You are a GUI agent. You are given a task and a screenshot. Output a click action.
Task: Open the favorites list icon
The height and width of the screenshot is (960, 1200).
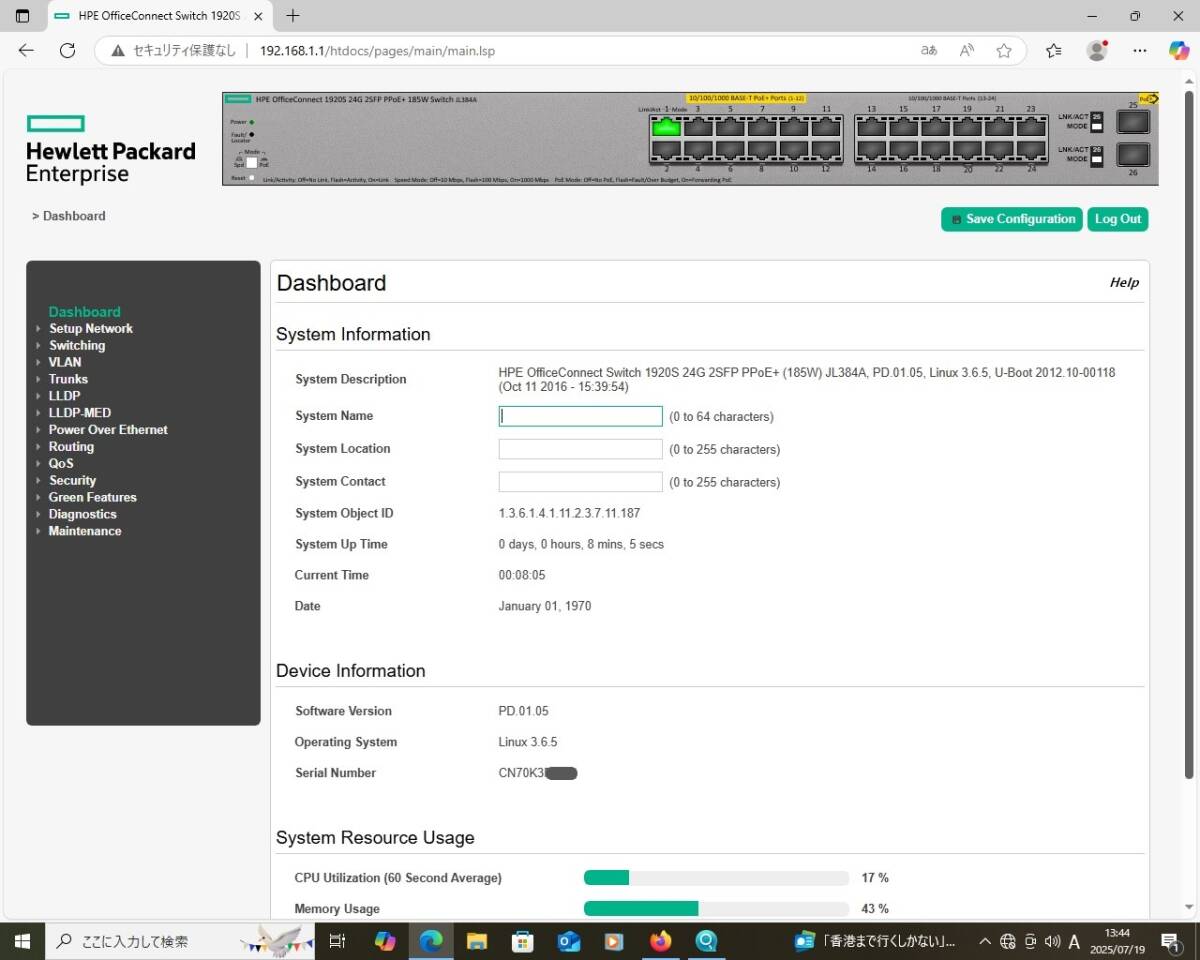(1054, 51)
